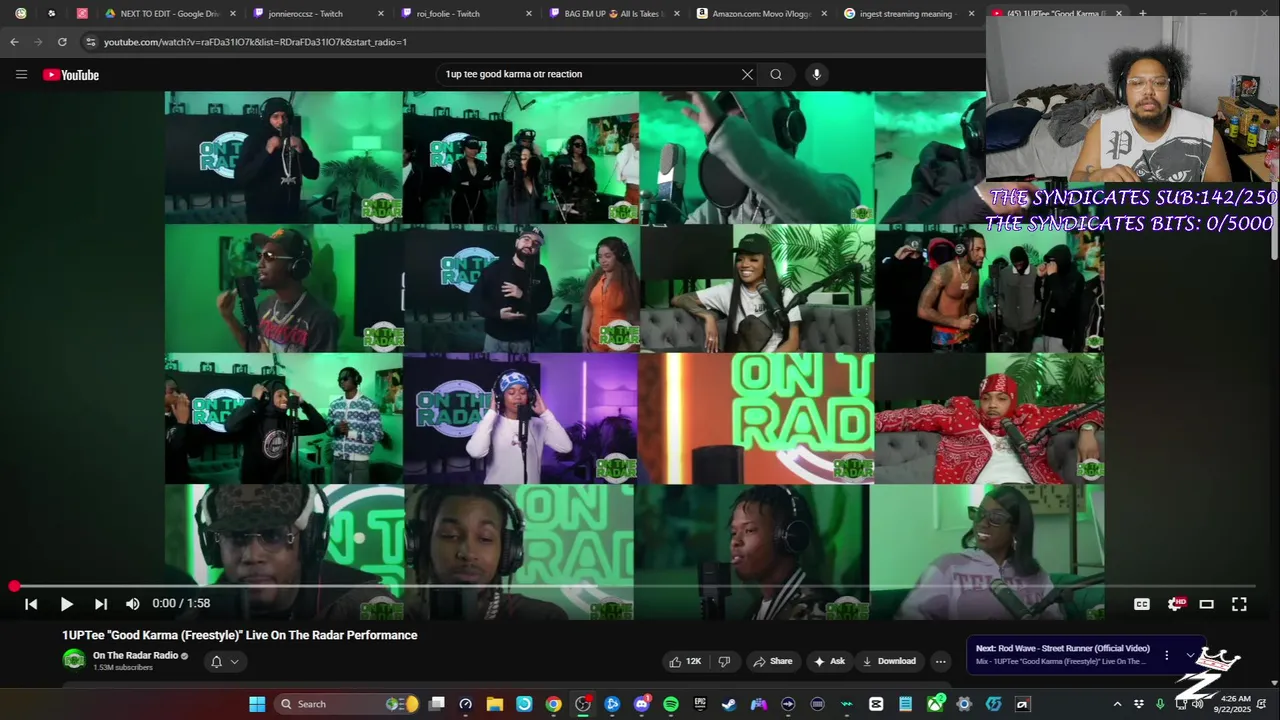This screenshot has width=1280, height=720.
Task: Download the video
Action: [x=889, y=661]
